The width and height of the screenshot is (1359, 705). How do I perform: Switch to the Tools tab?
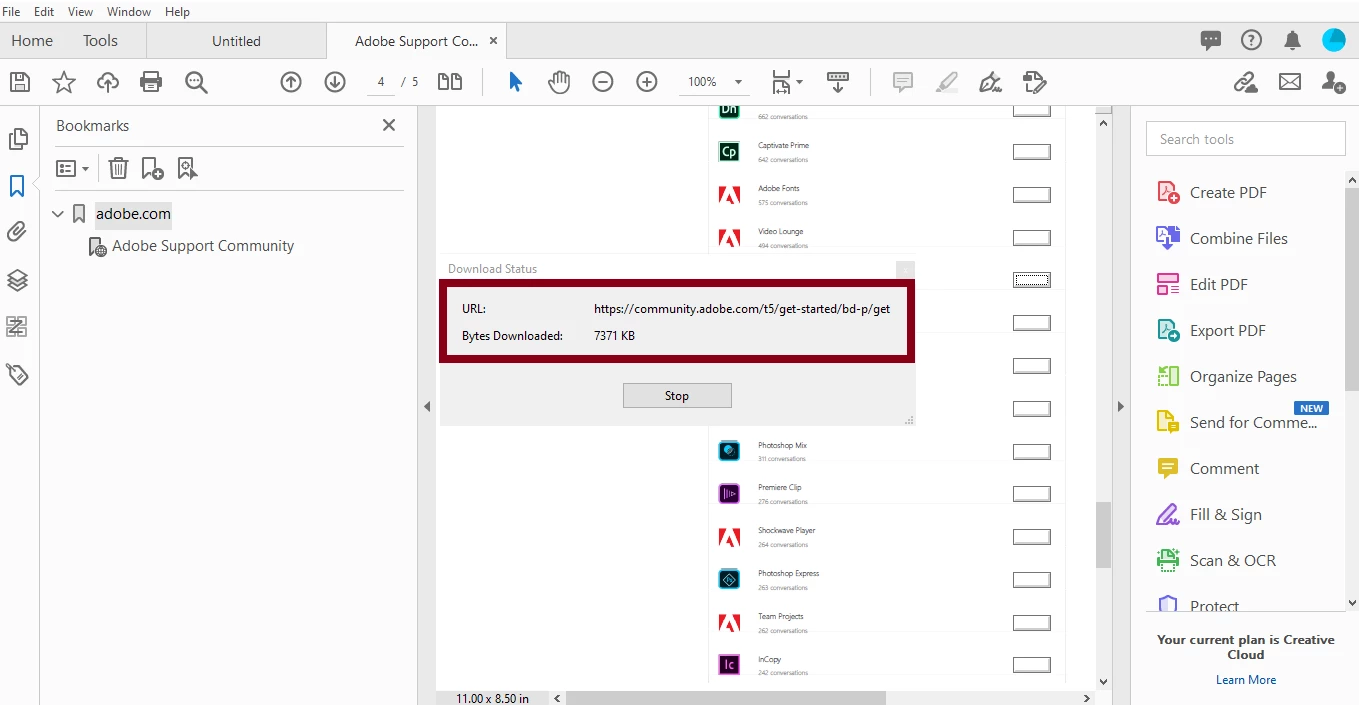(x=100, y=41)
